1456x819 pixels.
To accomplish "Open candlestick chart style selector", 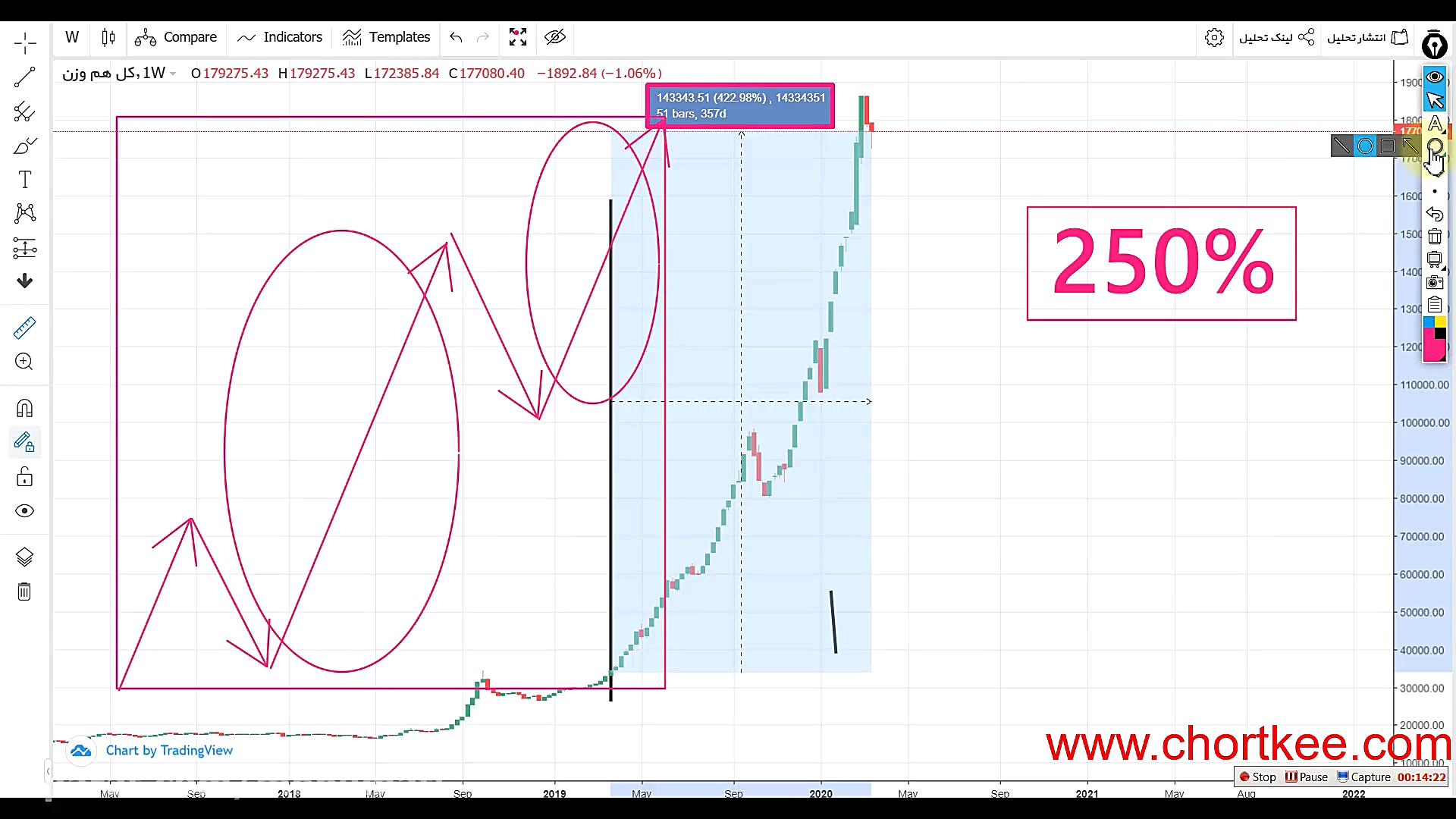I will point(108,37).
